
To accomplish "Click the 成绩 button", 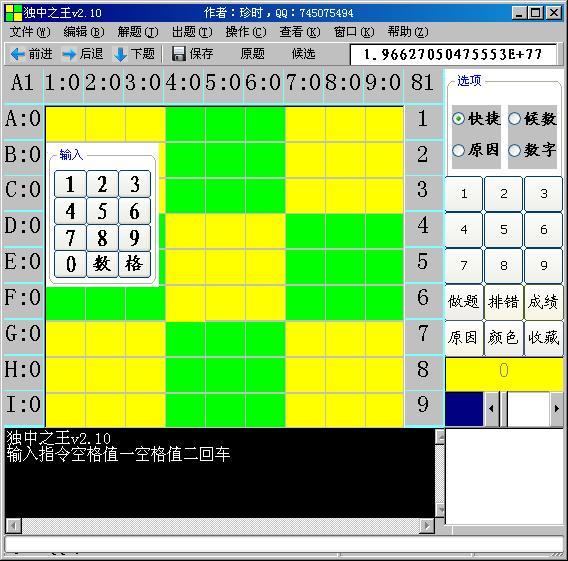I will point(543,301).
